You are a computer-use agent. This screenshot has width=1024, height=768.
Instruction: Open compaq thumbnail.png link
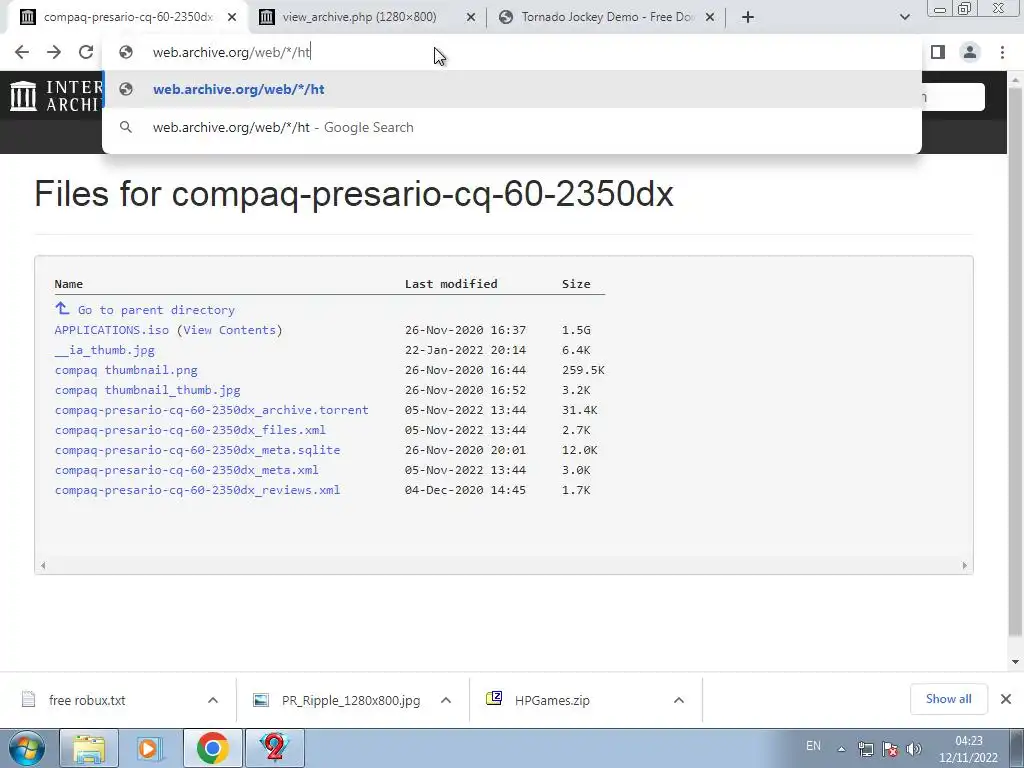[126, 370]
